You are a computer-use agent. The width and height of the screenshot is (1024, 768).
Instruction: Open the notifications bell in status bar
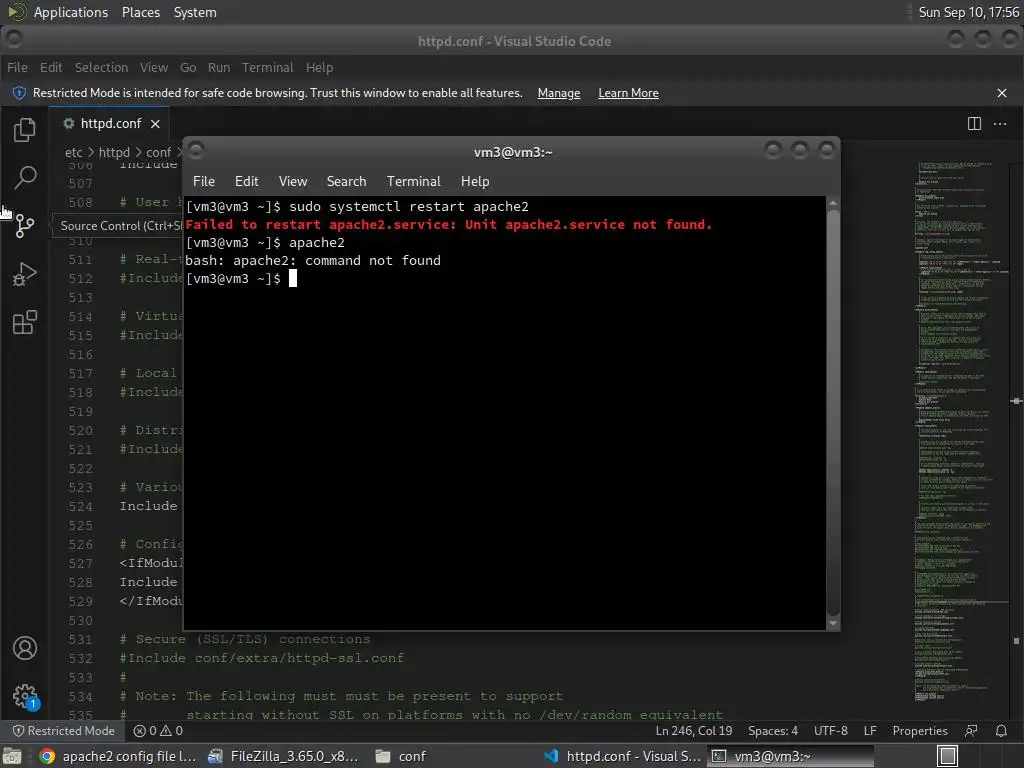tap(1001, 731)
